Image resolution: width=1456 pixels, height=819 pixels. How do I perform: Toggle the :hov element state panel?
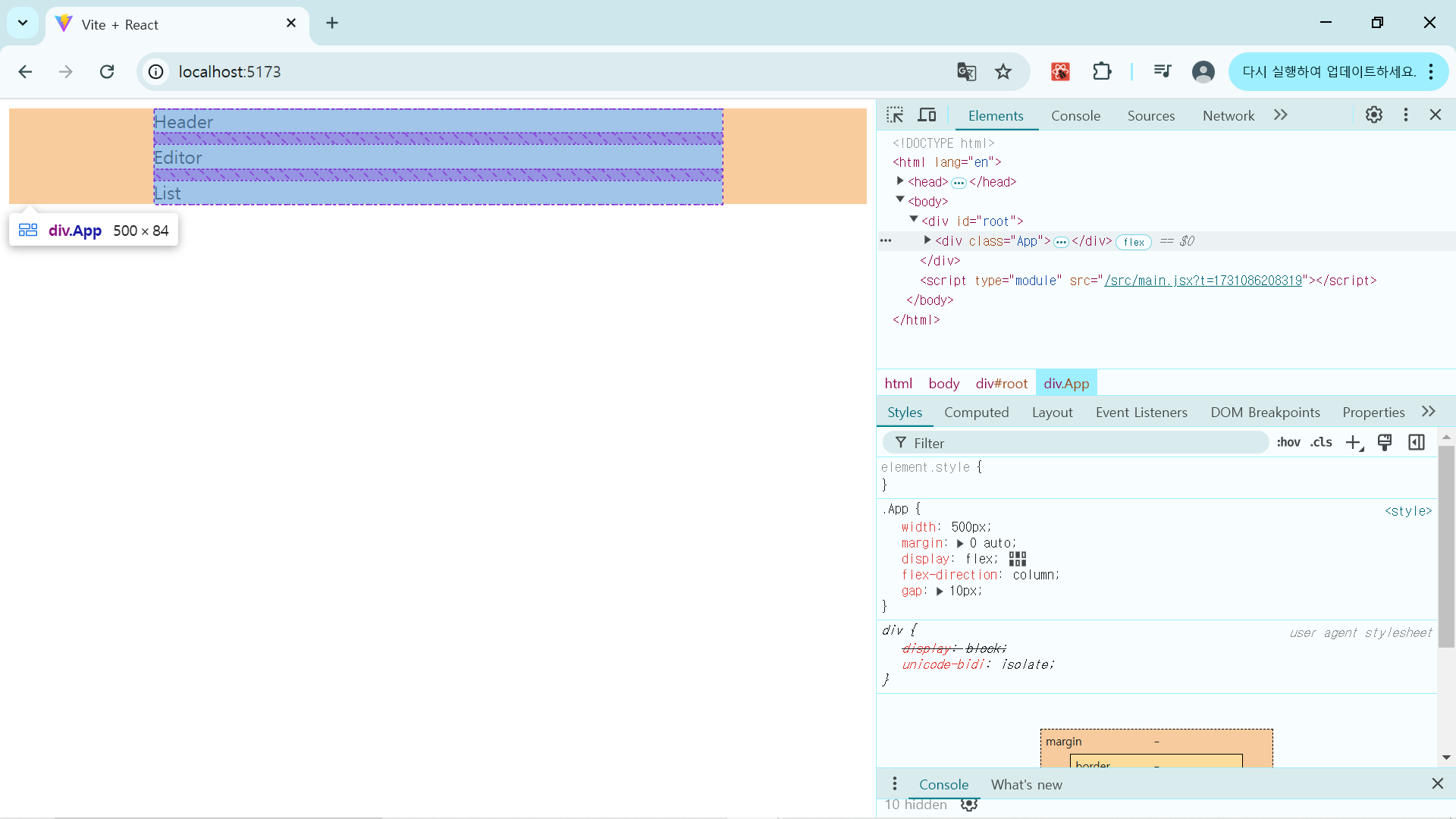tap(1288, 442)
